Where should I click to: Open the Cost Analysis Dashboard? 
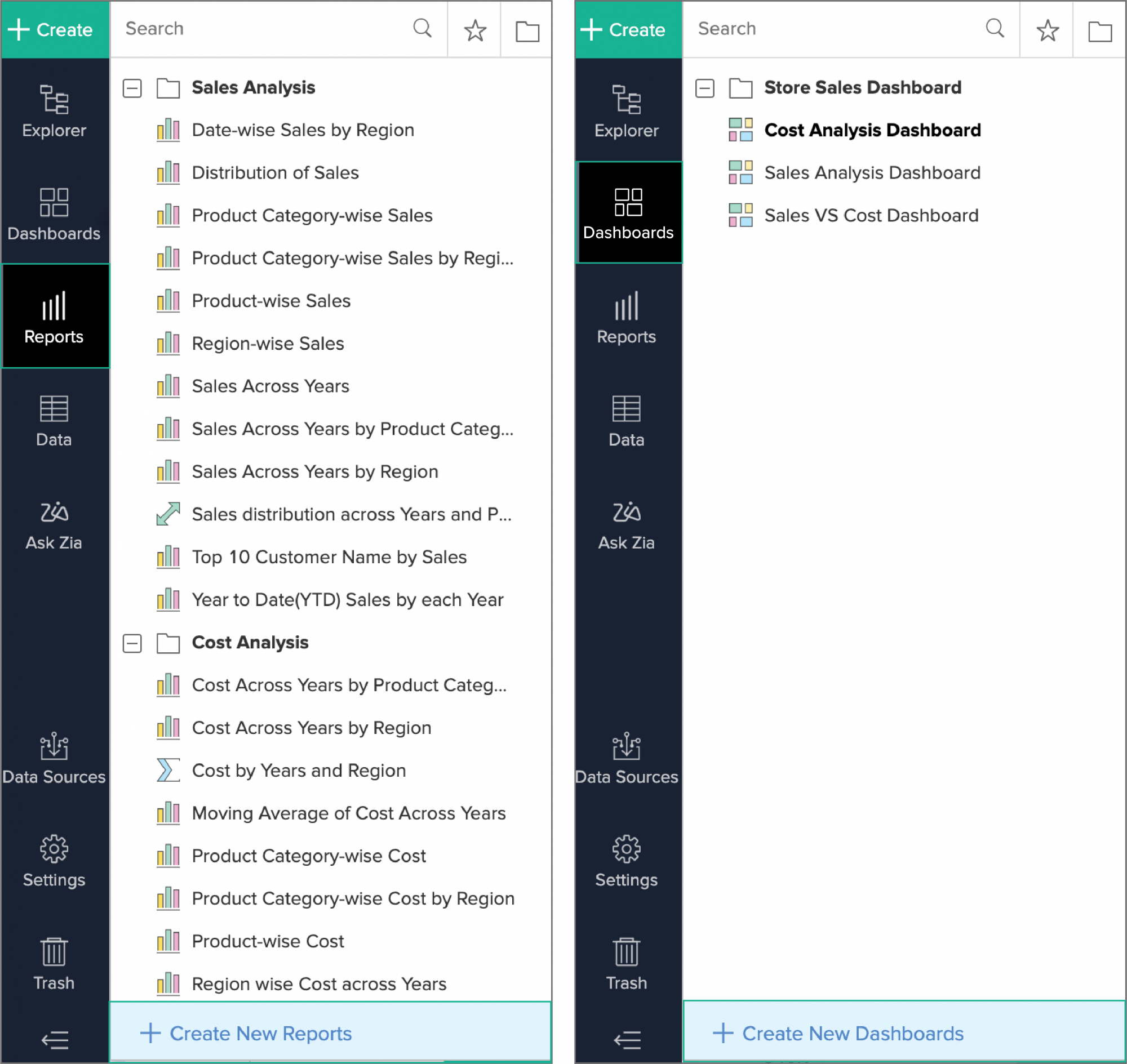[x=872, y=130]
